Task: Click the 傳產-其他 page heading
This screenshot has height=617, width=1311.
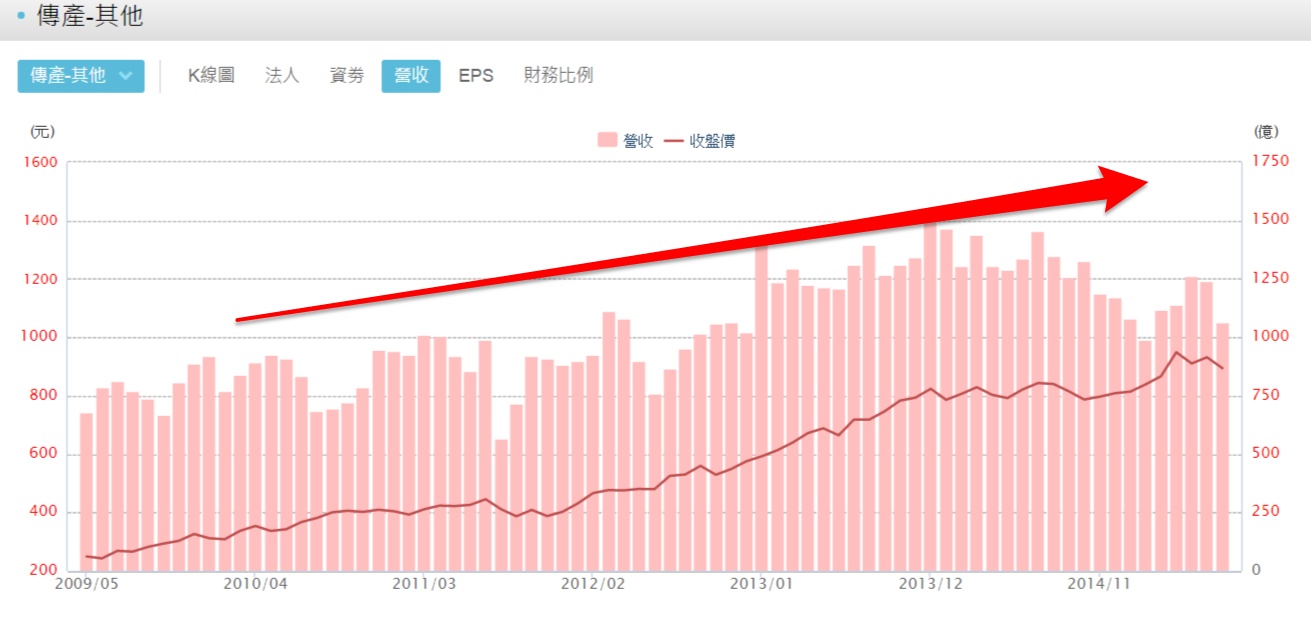Action: point(90,17)
